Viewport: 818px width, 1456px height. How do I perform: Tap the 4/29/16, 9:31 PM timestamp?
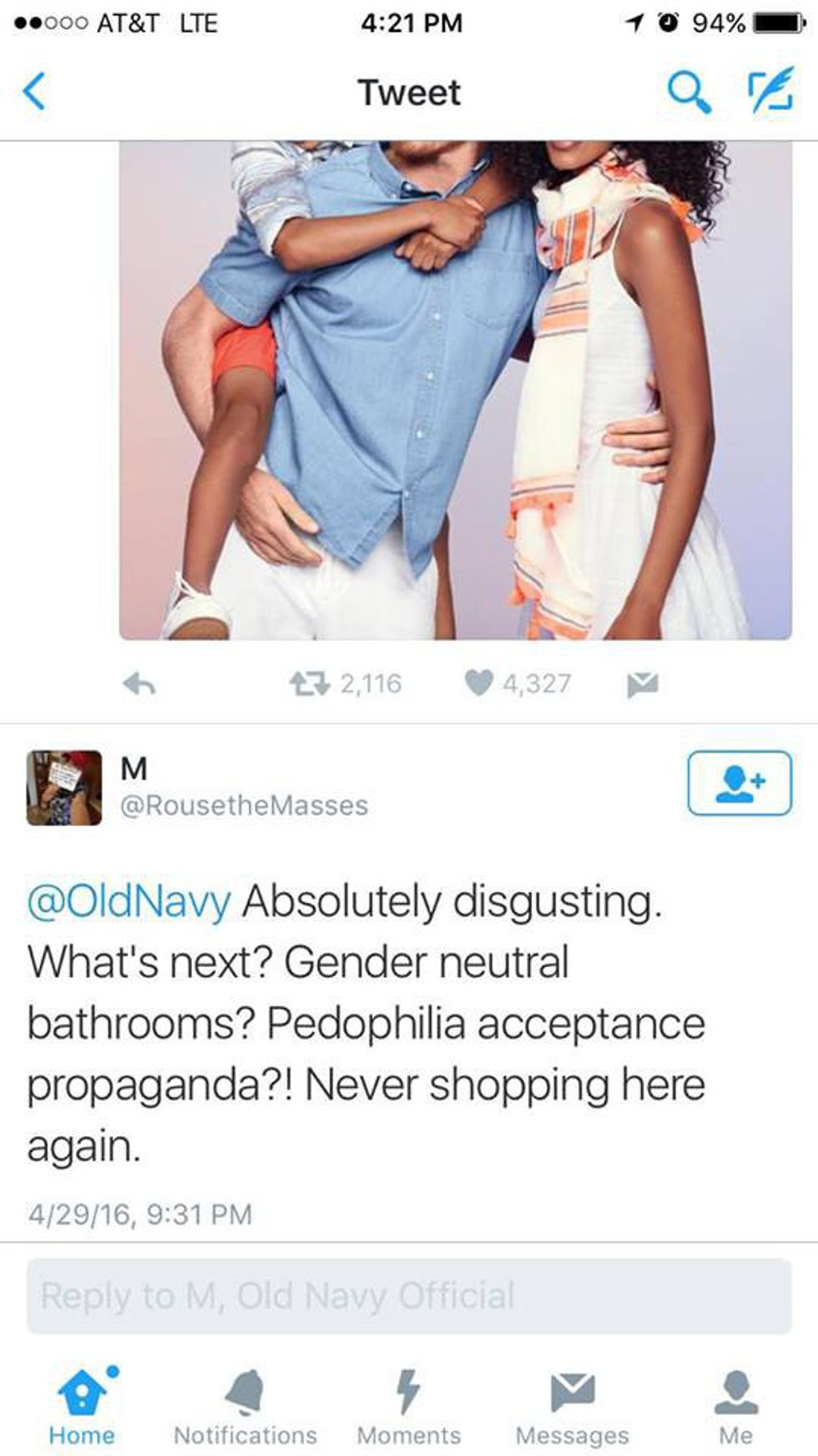coord(140,1214)
